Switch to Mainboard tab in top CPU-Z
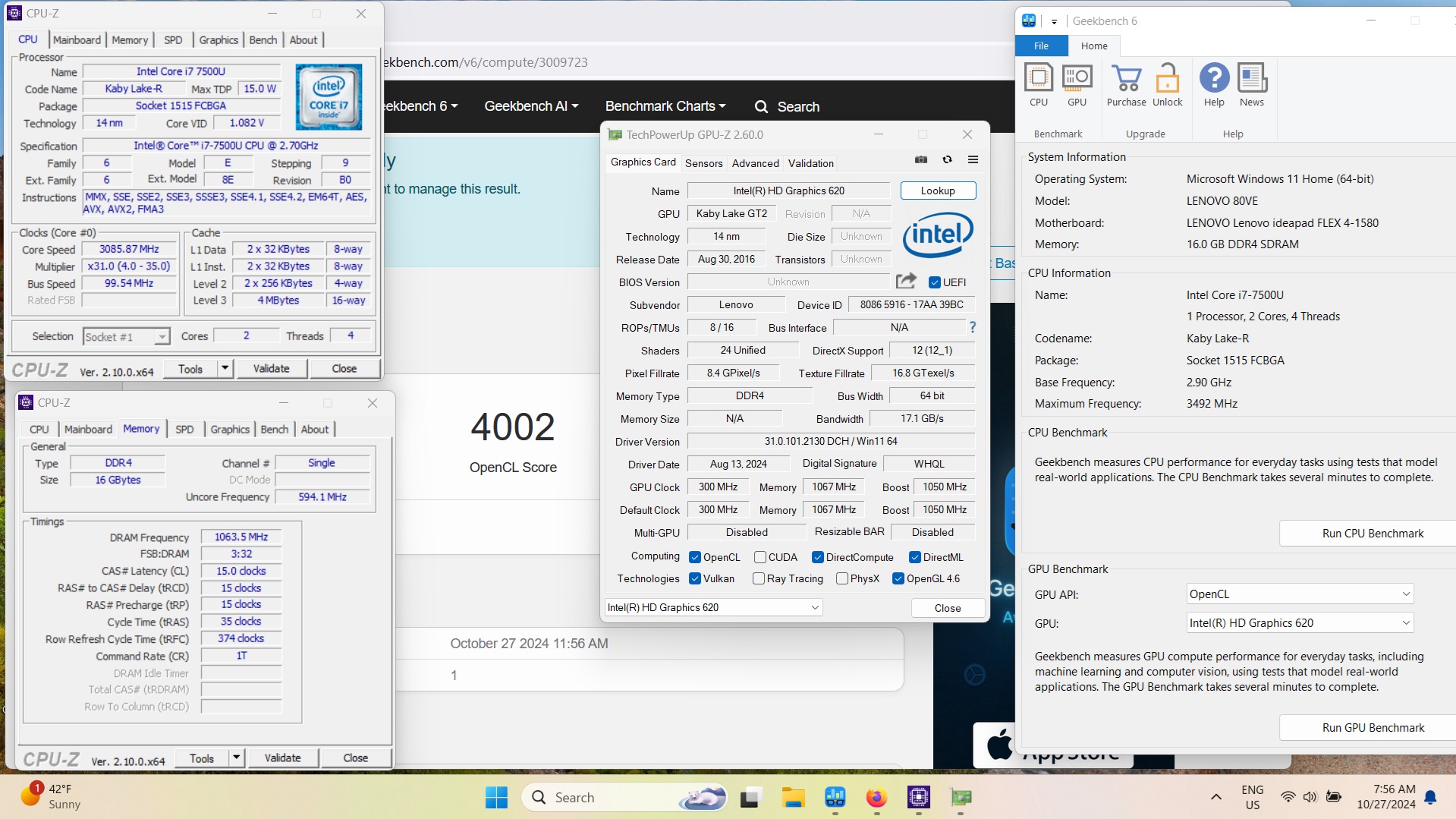The height and width of the screenshot is (819, 1456). tap(77, 39)
